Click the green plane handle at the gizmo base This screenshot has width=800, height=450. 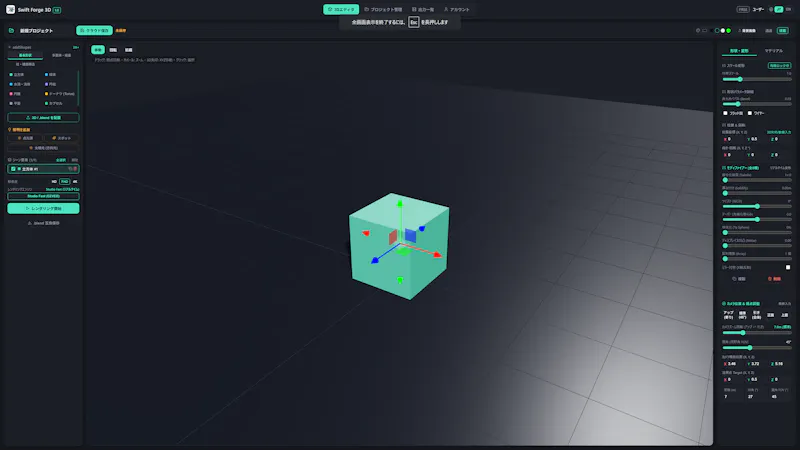point(403,252)
